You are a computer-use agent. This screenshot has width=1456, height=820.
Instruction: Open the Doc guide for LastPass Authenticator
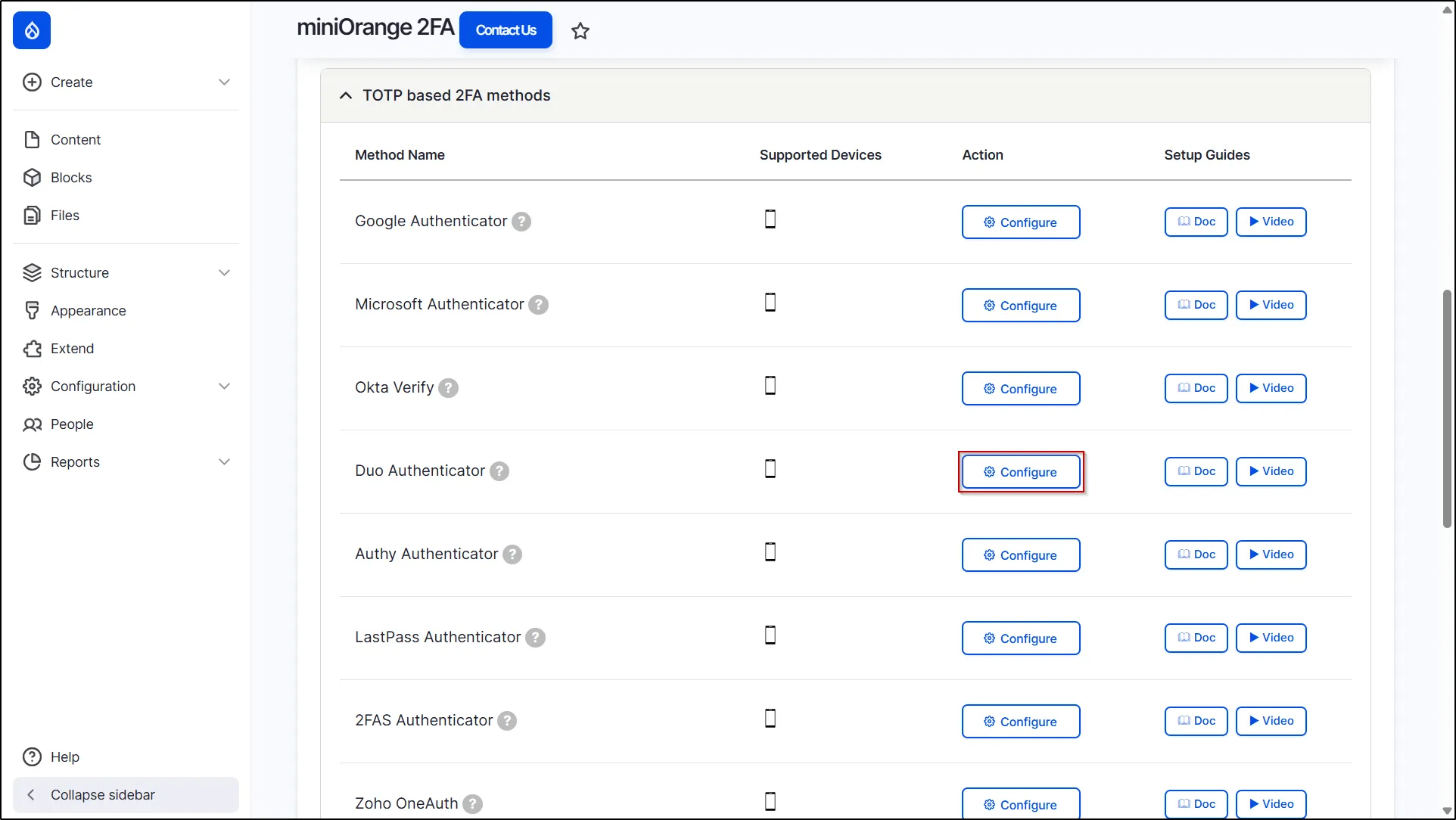click(1196, 638)
